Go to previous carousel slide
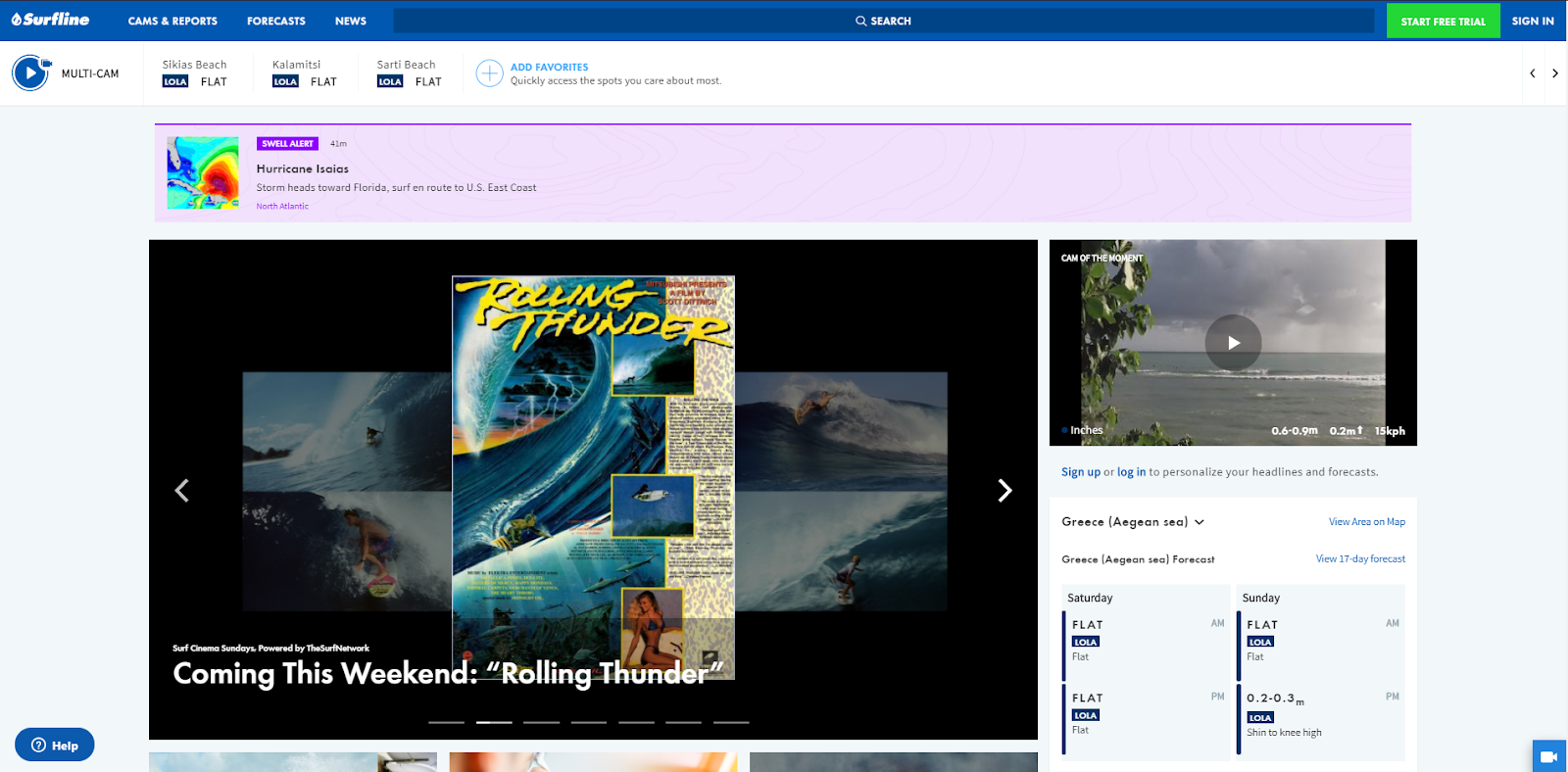1568x772 pixels. tap(181, 490)
